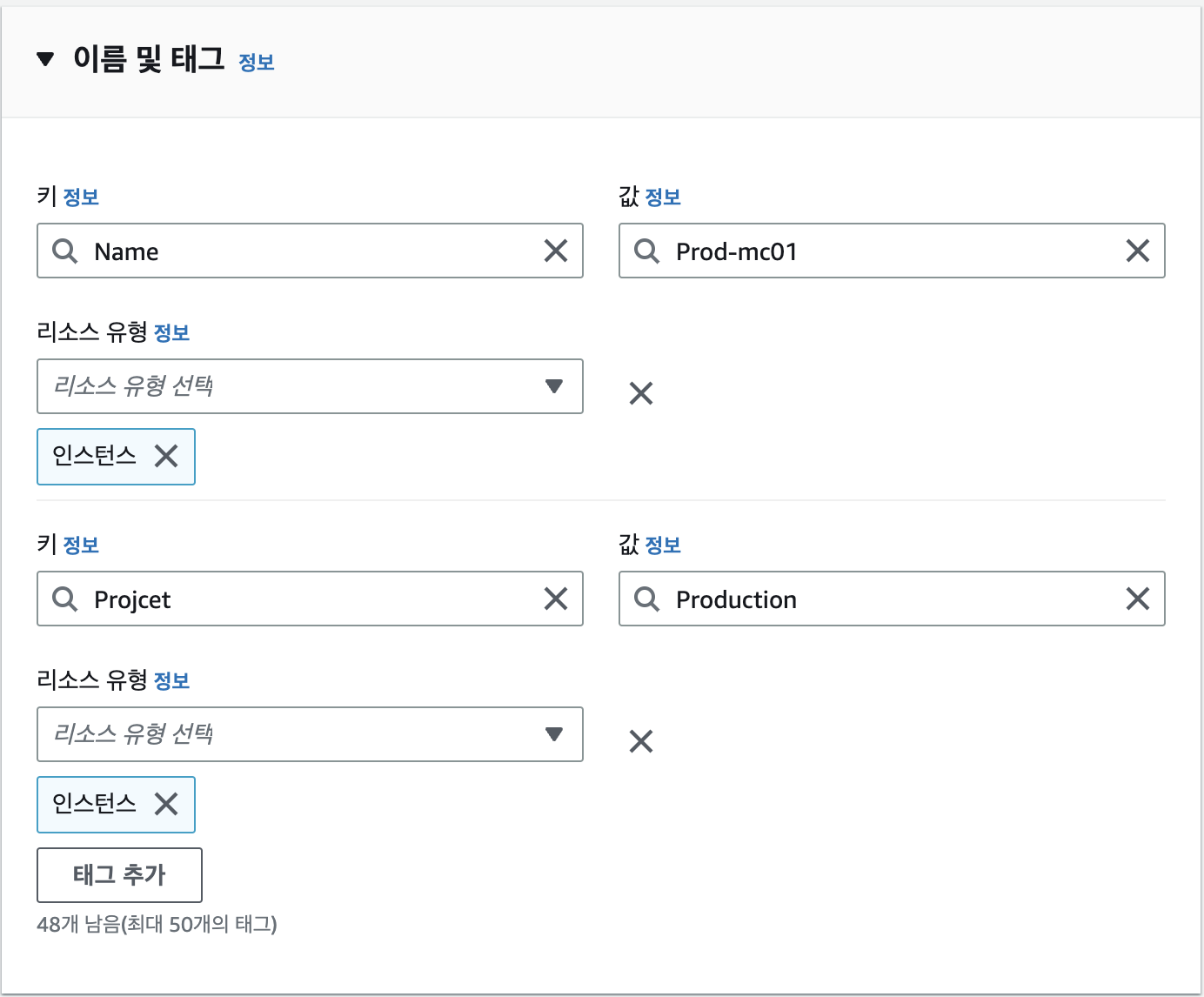Remove the Projcet tag row
This screenshot has width=1204, height=997.
pos(641,742)
